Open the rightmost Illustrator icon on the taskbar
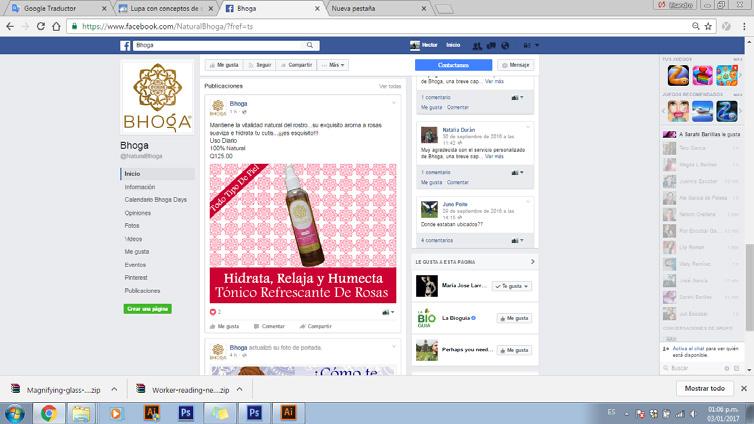754x424 pixels. coord(288,413)
